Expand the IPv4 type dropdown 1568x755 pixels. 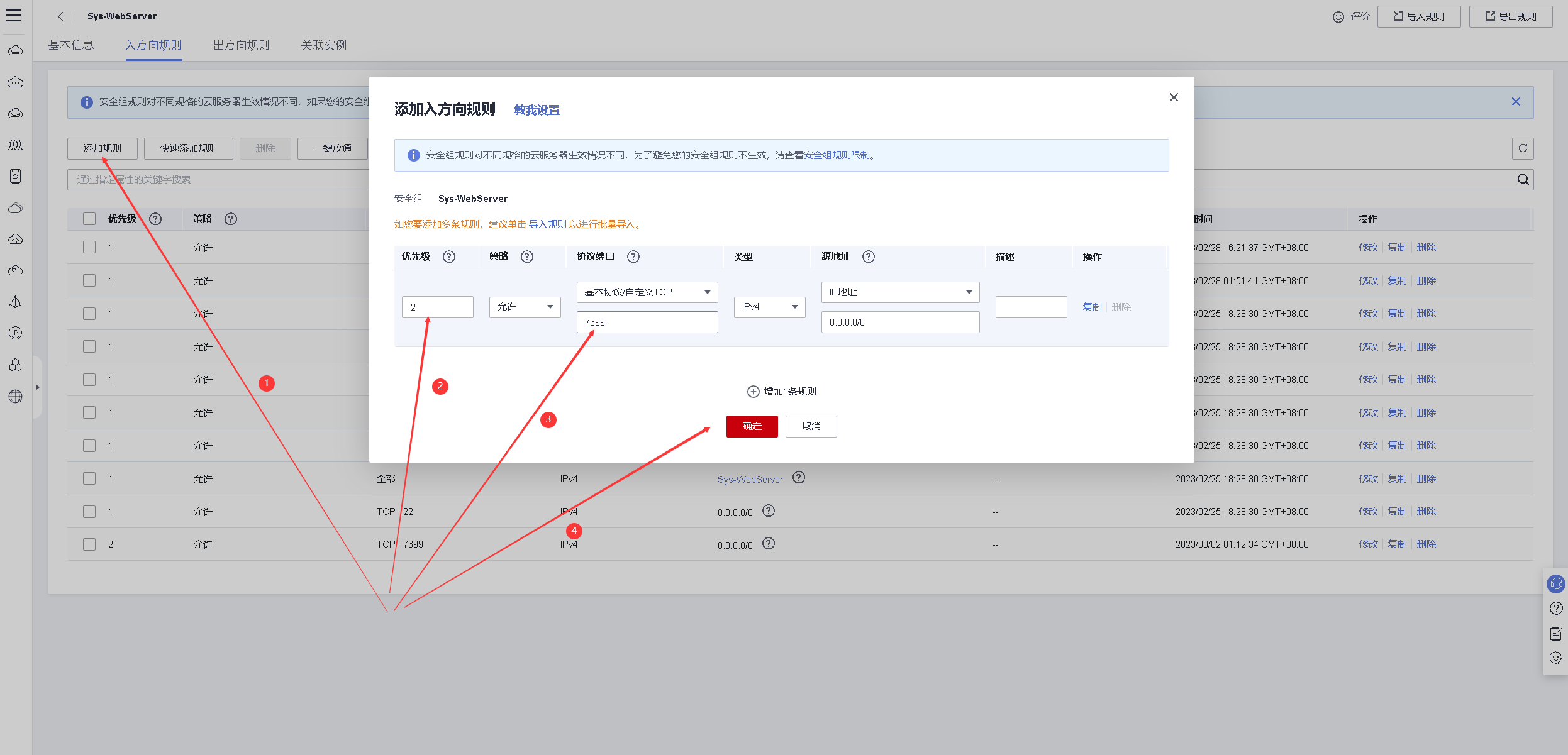click(x=769, y=307)
